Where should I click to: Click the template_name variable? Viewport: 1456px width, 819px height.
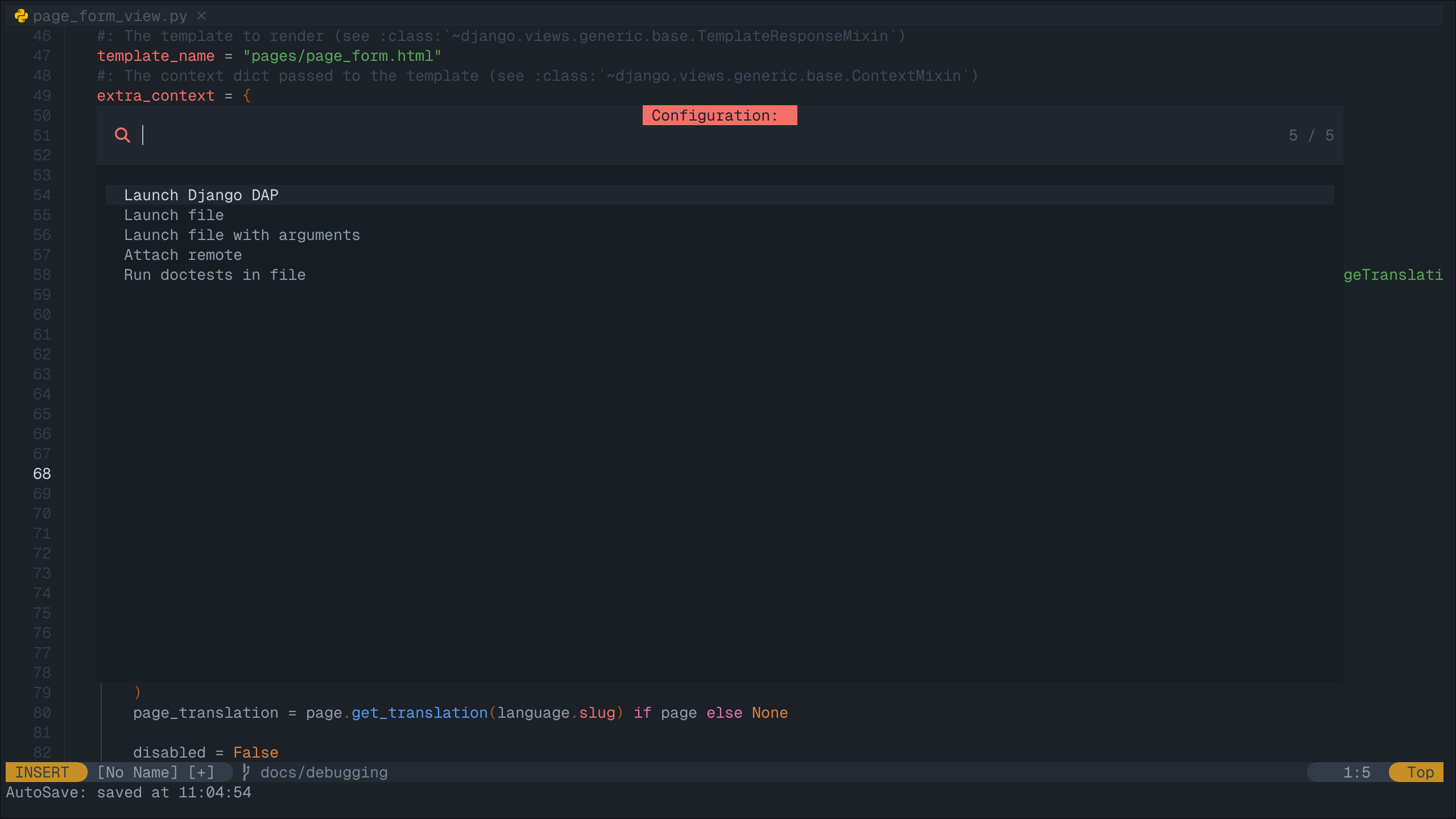coord(156,56)
